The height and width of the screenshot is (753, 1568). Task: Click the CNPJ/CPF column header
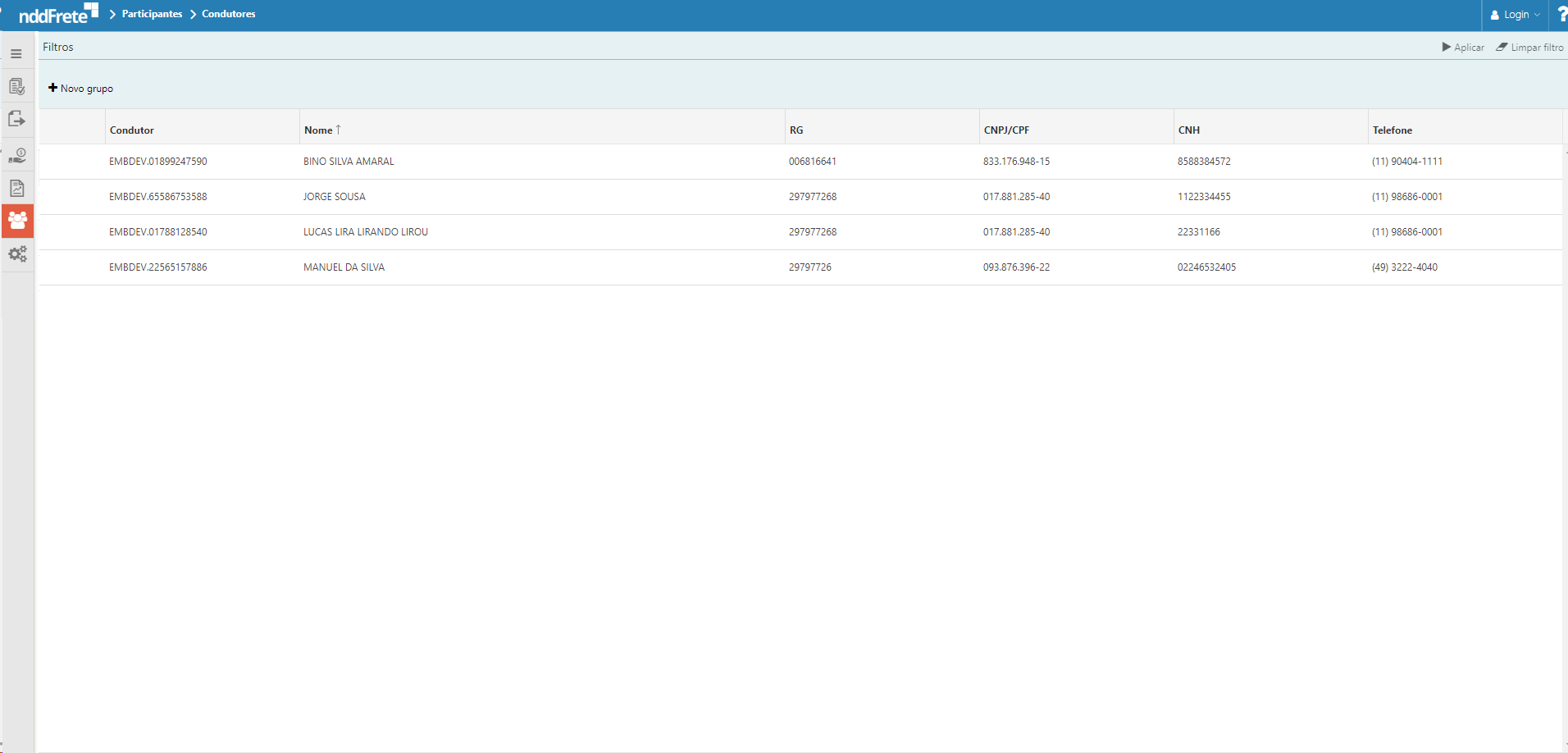[1006, 130]
